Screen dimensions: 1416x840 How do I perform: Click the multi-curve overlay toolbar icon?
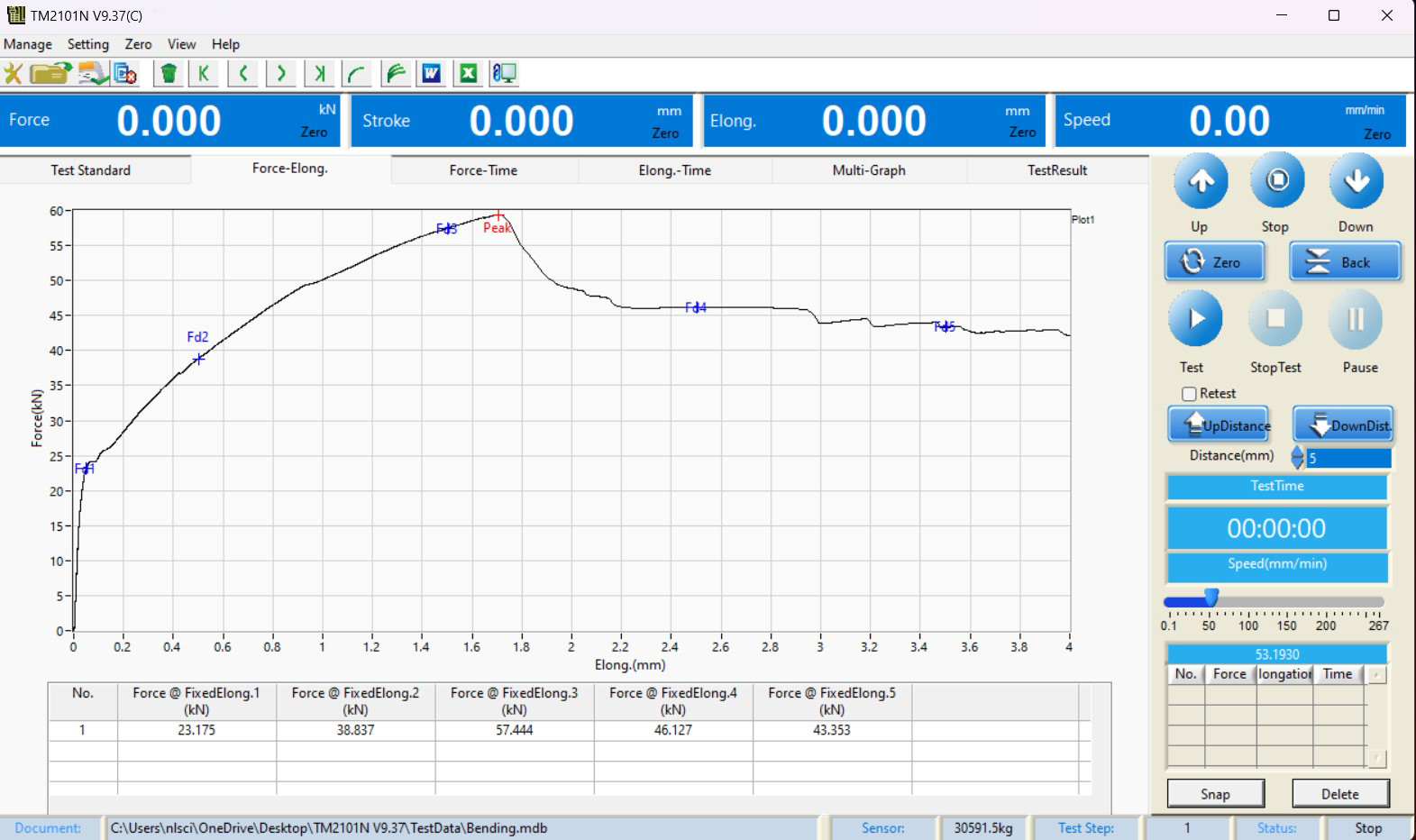click(x=395, y=74)
